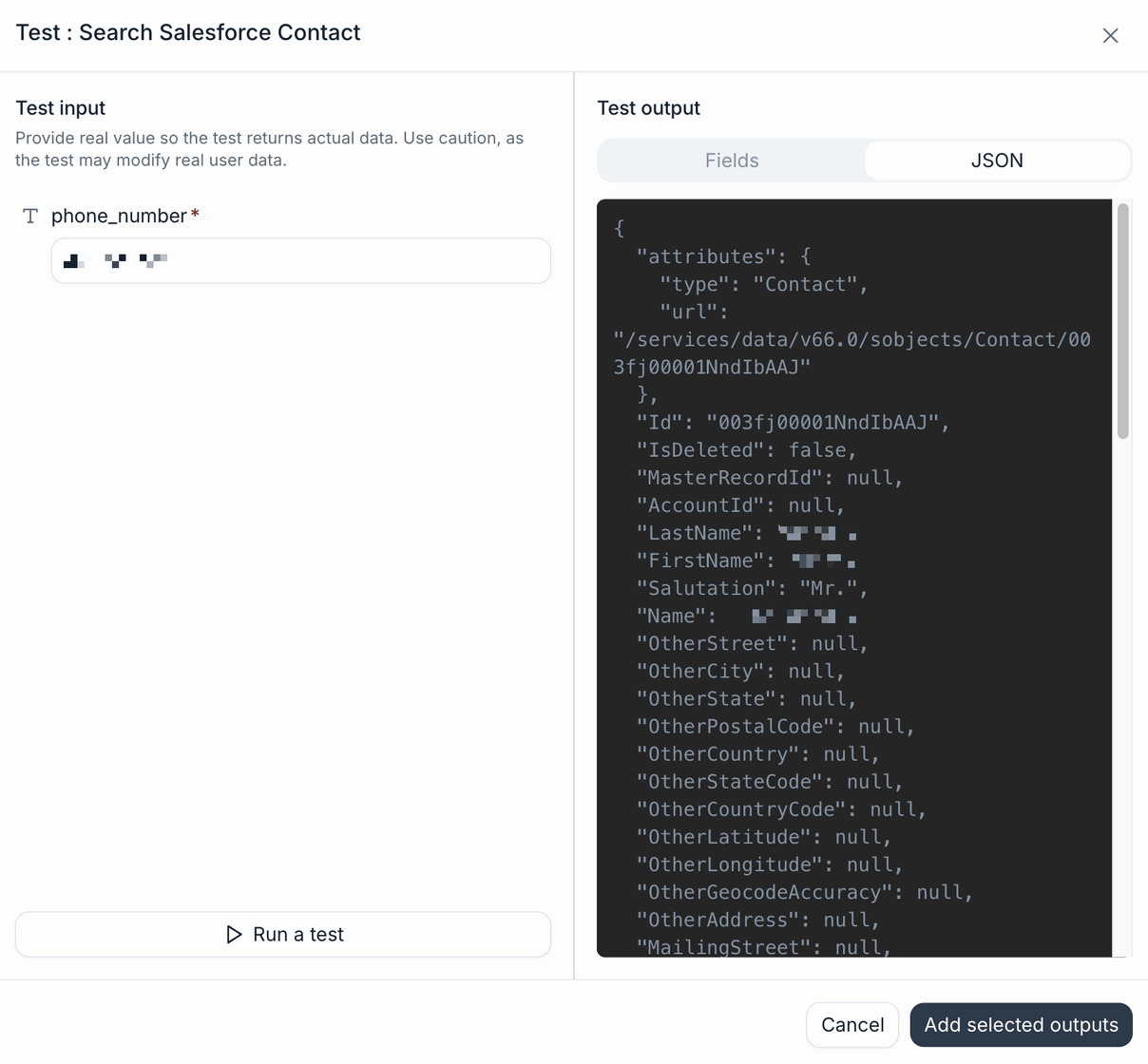This screenshot has width=1148, height=1064.
Task: Click the services/data URL value text
Action: pyautogui.click(x=852, y=353)
